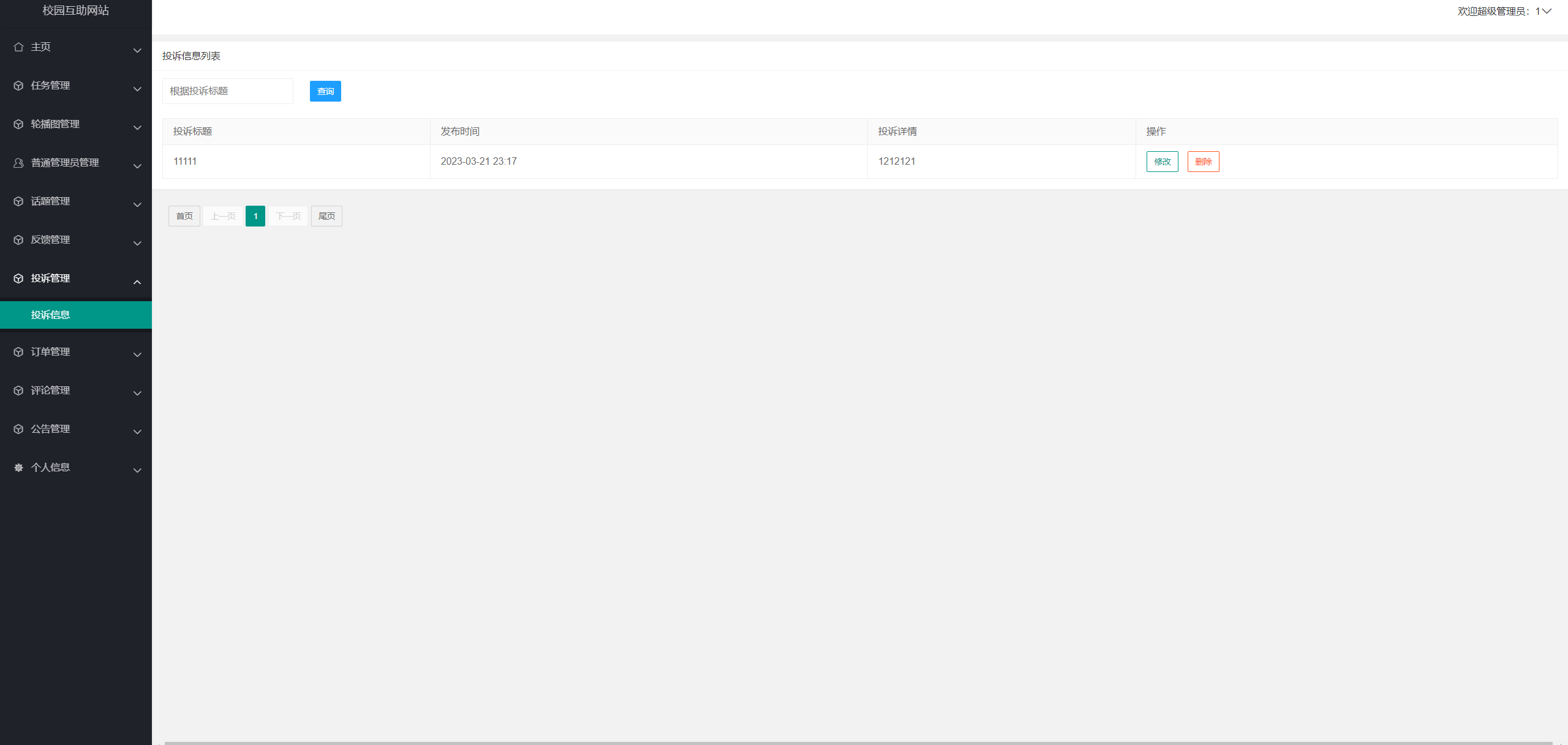The image size is (1568, 745).
Task: Click the user icon beside 普通管理员管理
Action: 18,163
